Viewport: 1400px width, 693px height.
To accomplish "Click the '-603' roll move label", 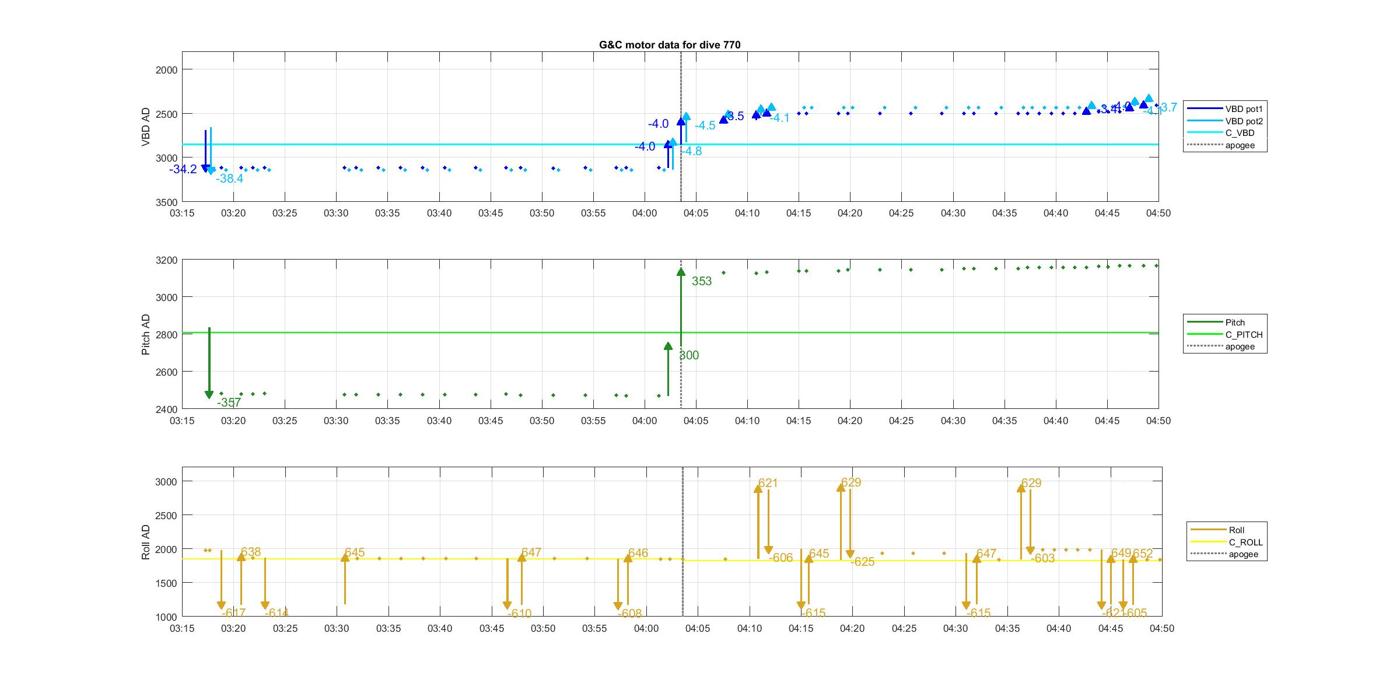I will pos(1043,559).
